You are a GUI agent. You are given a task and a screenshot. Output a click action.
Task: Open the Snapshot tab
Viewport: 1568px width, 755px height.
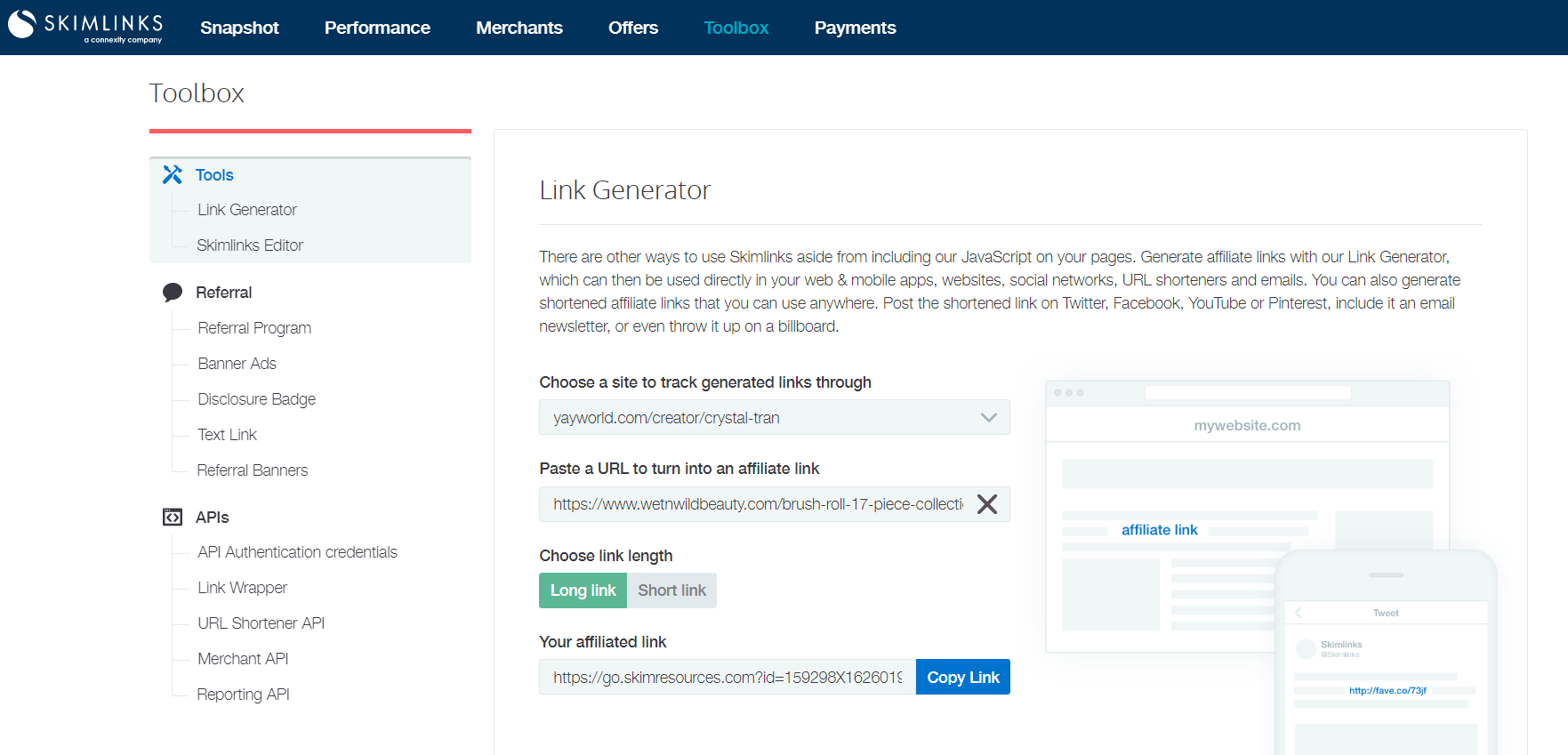[x=239, y=28]
